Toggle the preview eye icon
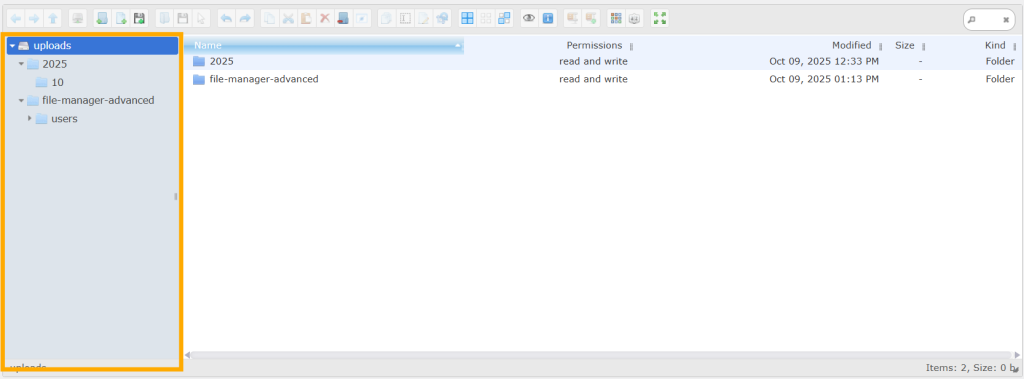The width and height of the screenshot is (1024, 379). point(528,19)
